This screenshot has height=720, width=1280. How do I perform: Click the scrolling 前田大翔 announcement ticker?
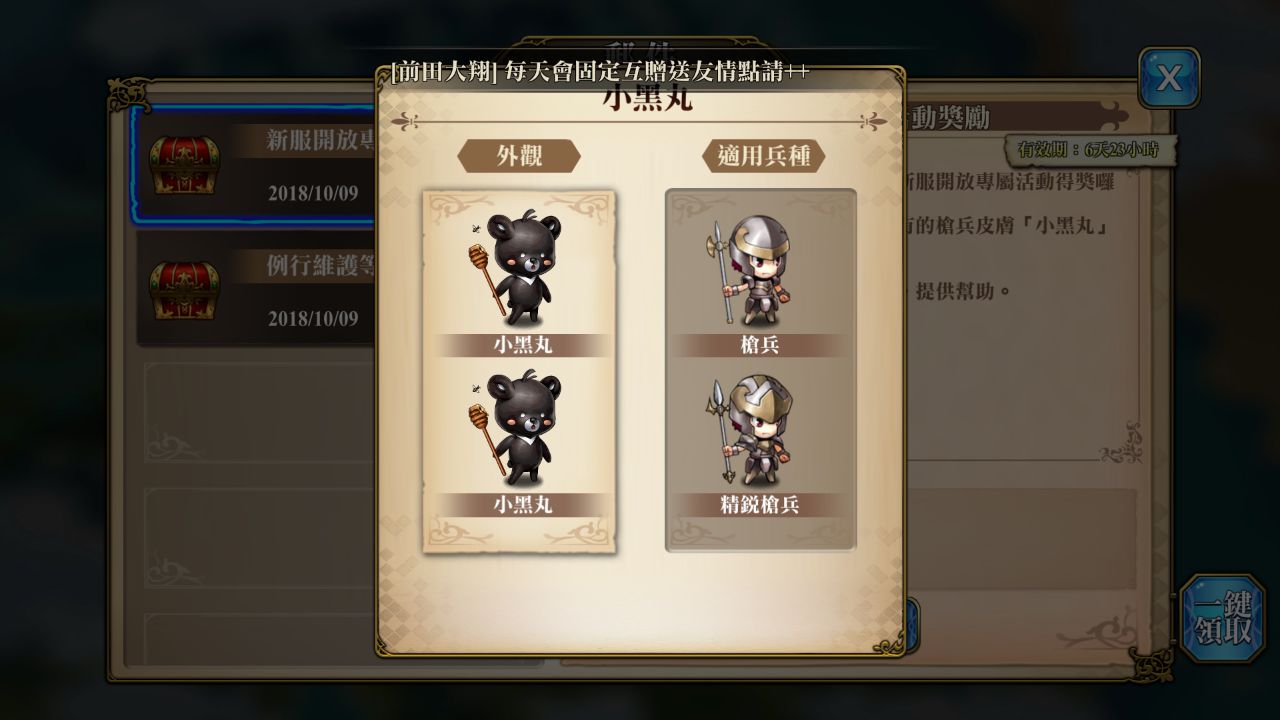click(600, 72)
